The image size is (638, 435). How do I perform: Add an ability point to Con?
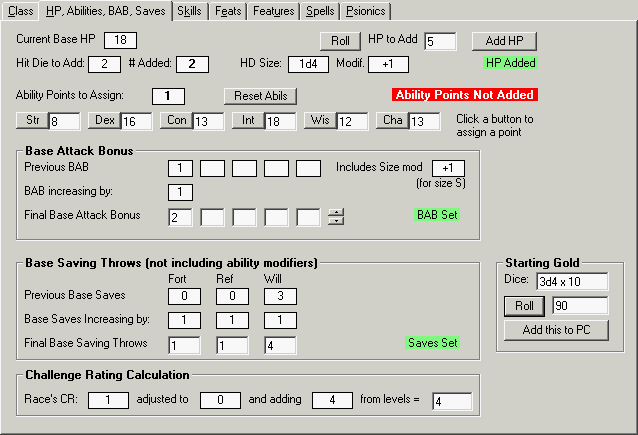(176, 121)
